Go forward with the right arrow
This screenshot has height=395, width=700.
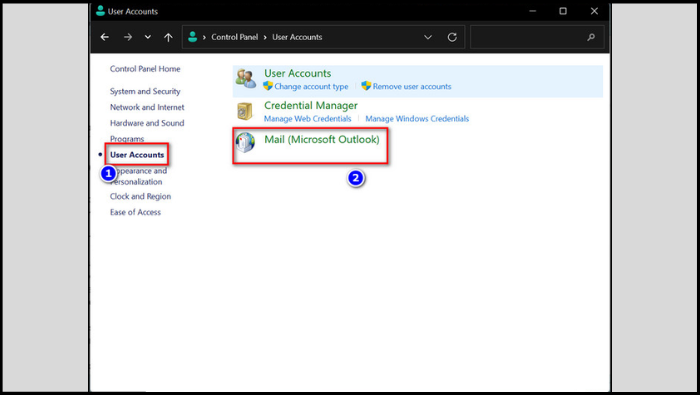click(128, 37)
